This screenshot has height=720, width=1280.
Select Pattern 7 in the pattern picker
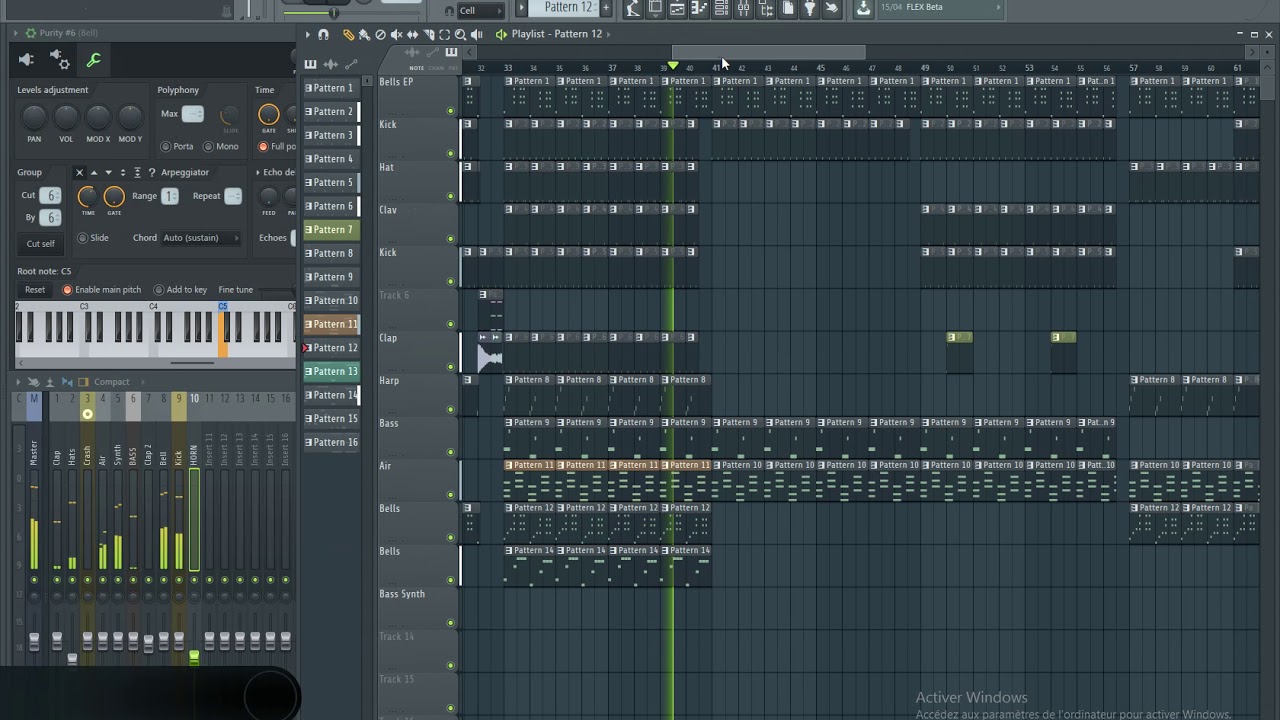point(331,230)
